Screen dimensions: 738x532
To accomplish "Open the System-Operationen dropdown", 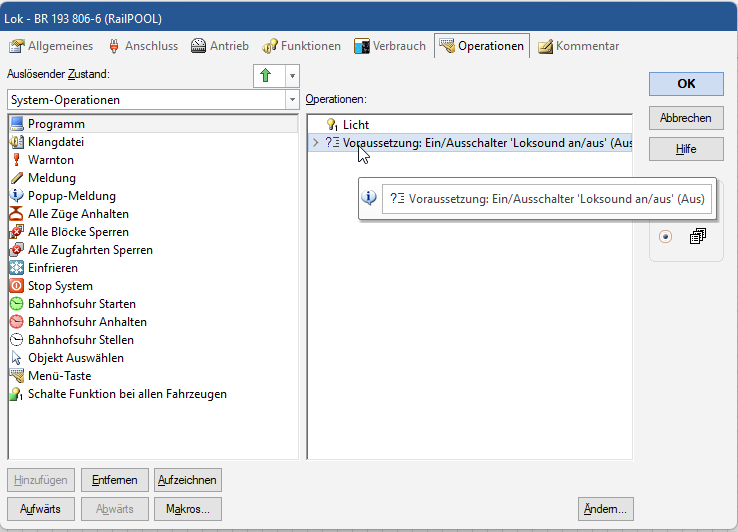I will (292, 100).
